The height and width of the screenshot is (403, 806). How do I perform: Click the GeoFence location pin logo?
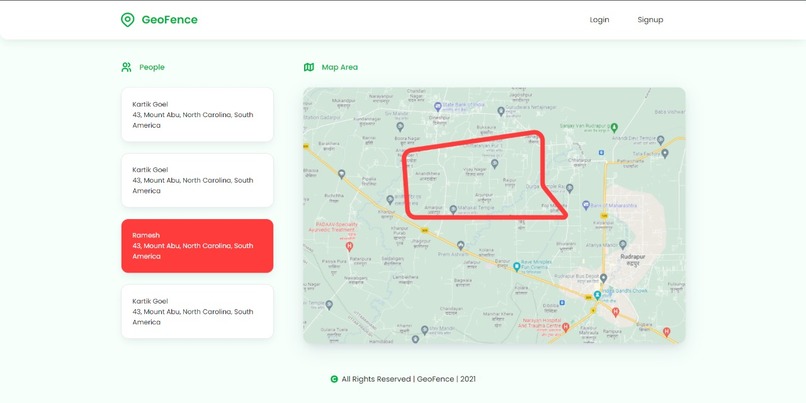pyautogui.click(x=127, y=20)
